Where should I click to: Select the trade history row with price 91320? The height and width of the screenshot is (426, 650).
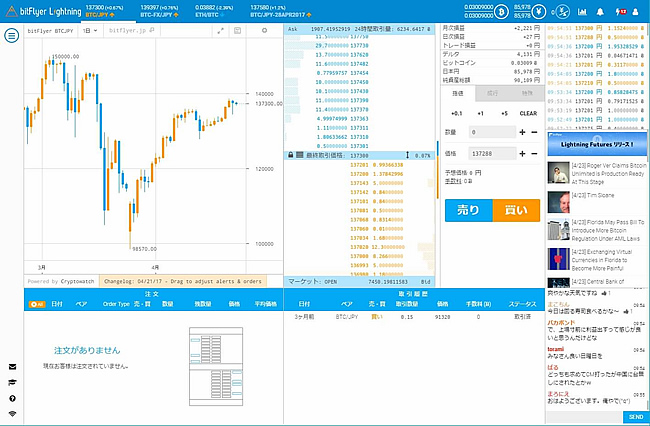tap(414, 317)
